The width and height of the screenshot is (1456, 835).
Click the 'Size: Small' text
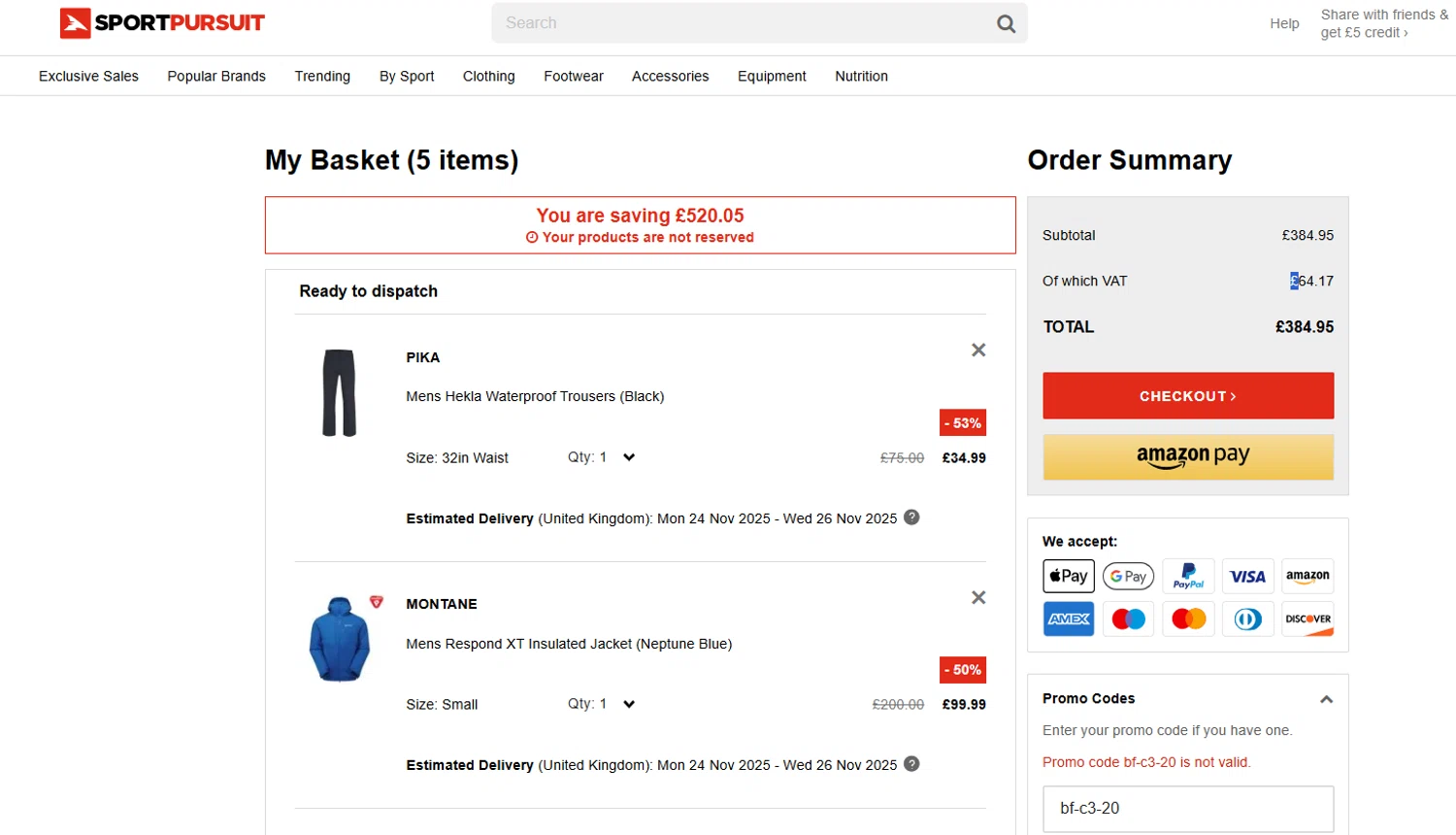click(442, 705)
